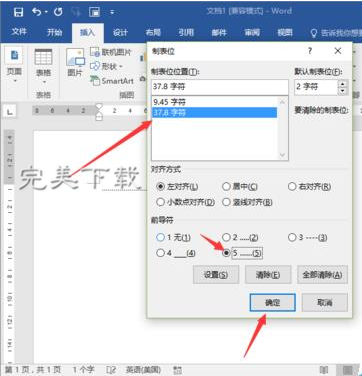
Task: Click the macro recording icon in status bar
Action: tap(178, 370)
